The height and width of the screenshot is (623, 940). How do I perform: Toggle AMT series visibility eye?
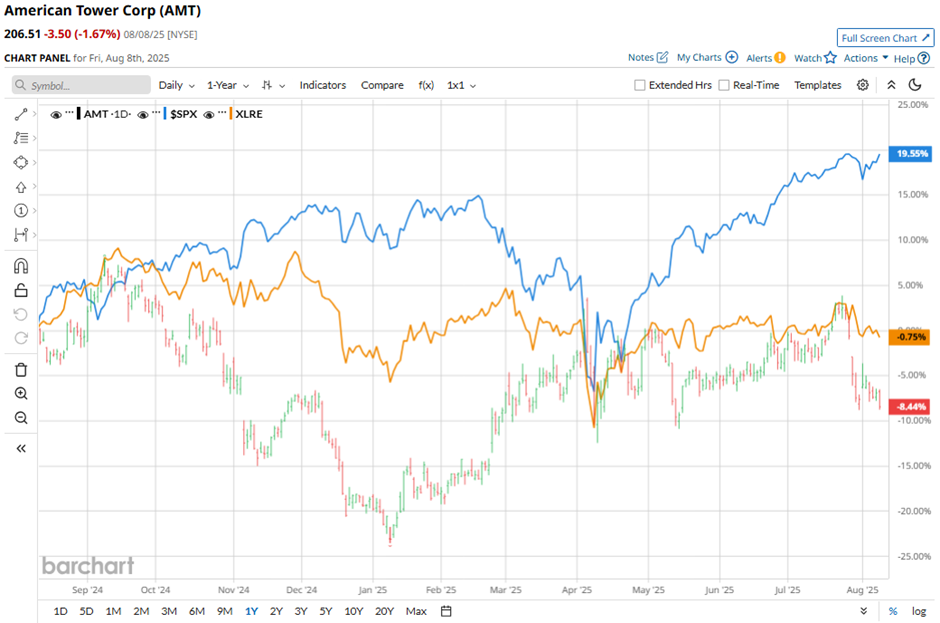pos(56,114)
